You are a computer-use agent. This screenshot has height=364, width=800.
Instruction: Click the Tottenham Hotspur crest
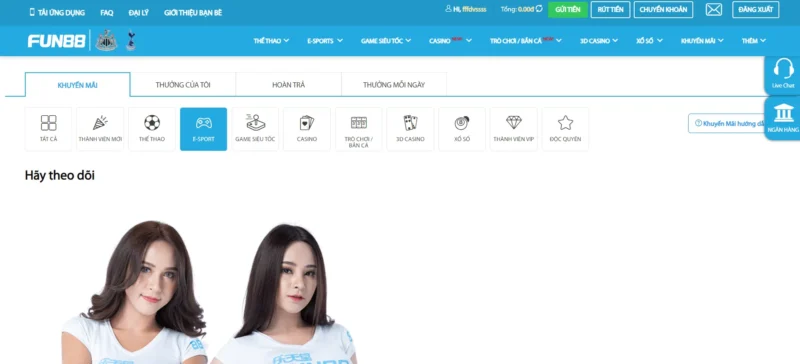point(131,40)
